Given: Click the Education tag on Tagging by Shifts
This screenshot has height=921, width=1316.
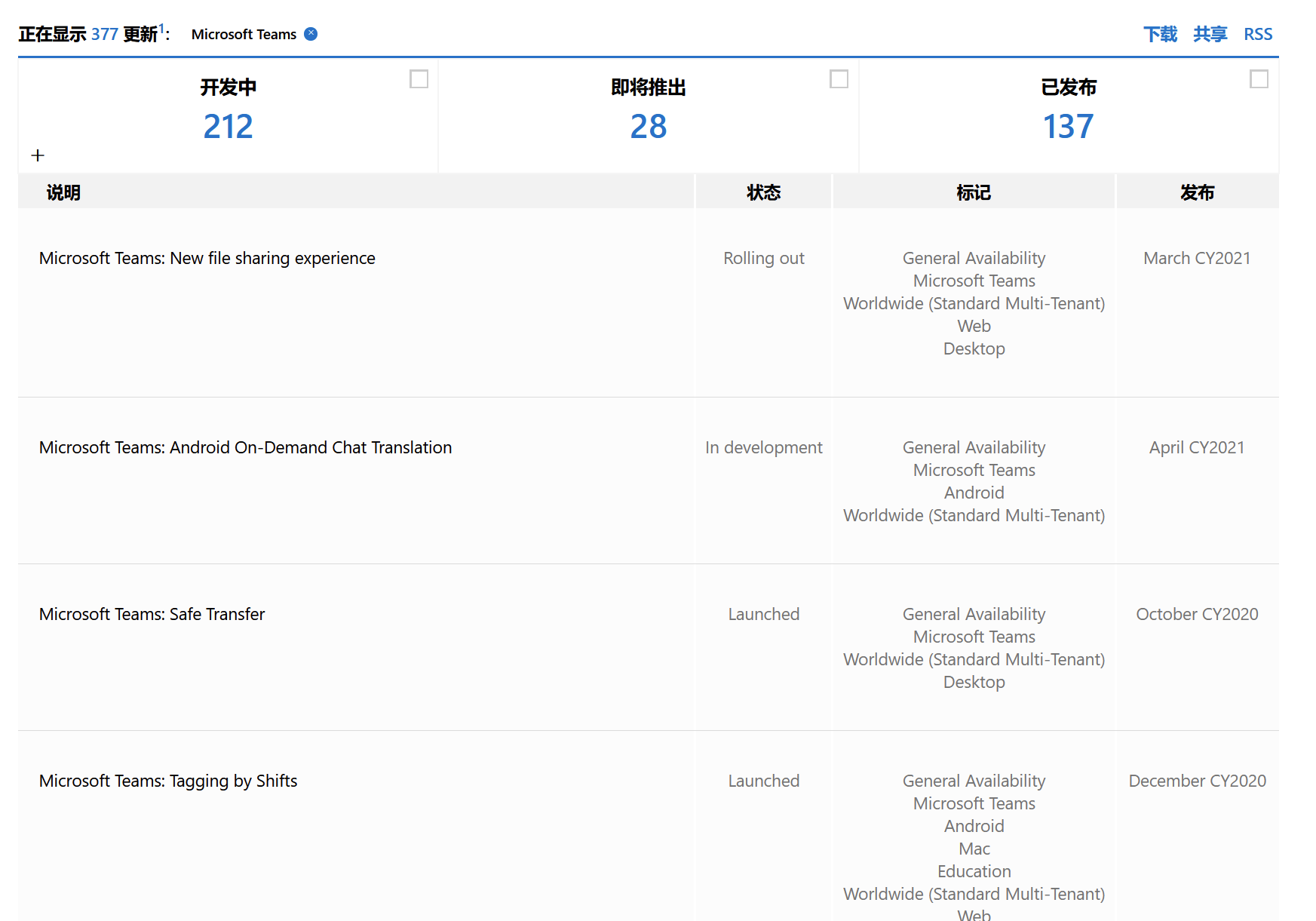Looking at the screenshot, I should [x=974, y=871].
